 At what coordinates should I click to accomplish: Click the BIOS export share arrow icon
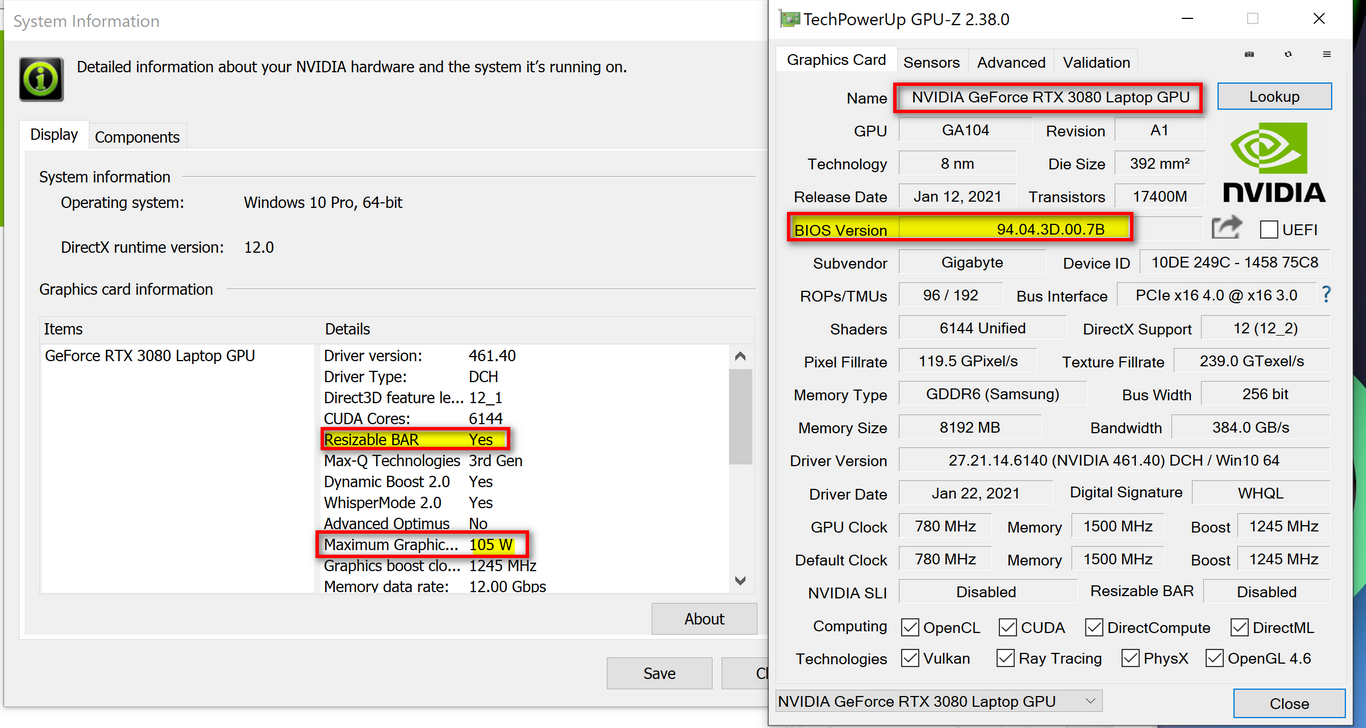[x=1226, y=228]
